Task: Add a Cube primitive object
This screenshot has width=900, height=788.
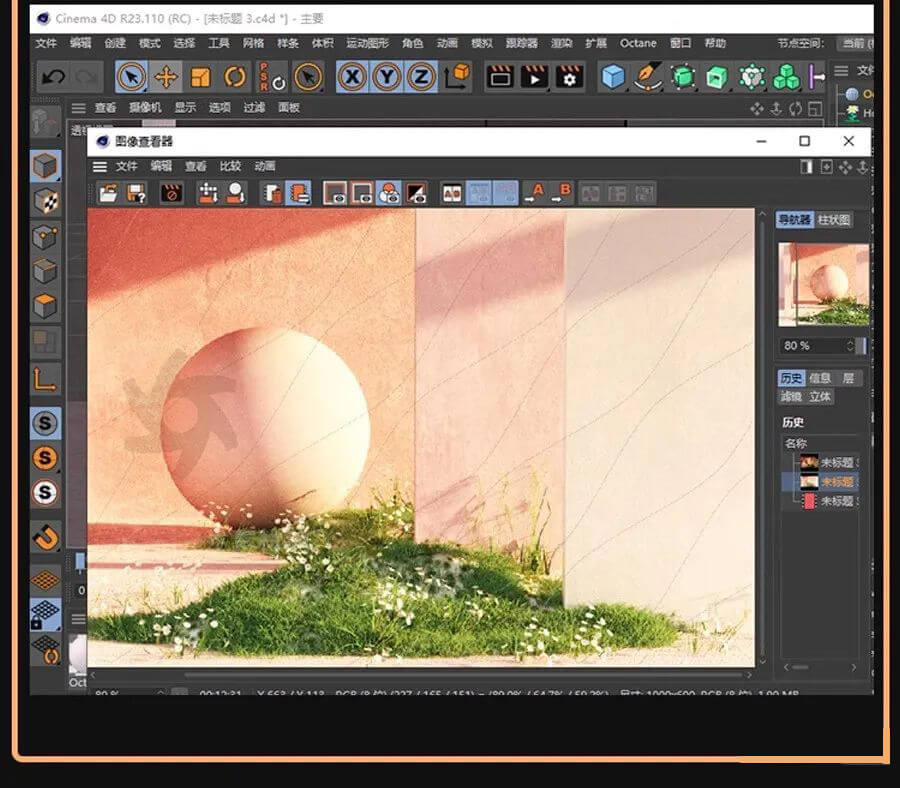Action: tap(613, 77)
